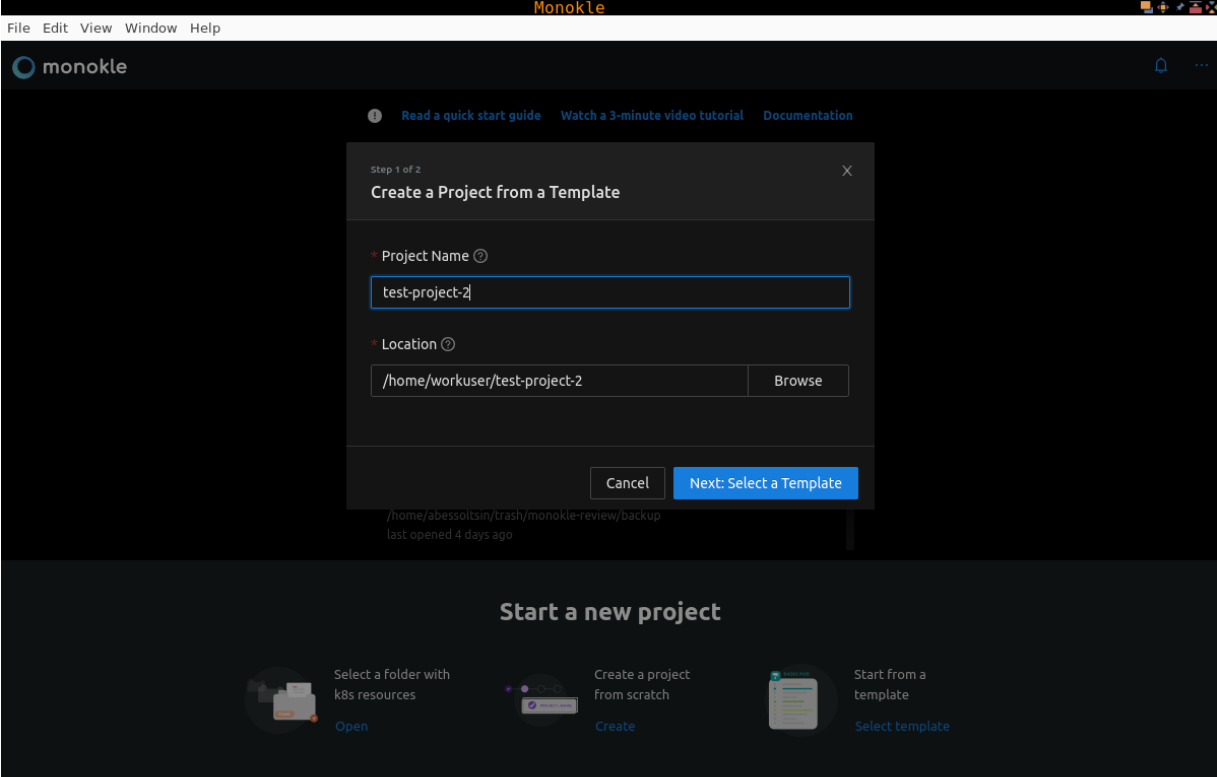Click the overlapping squares icon in title bar
Image resolution: width=1217 pixels, height=777 pixels.
[x=1147, y=7]
